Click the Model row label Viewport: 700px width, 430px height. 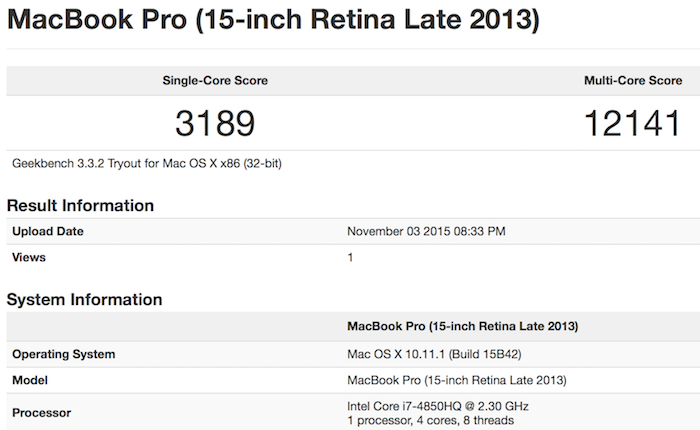coord(32,380)
